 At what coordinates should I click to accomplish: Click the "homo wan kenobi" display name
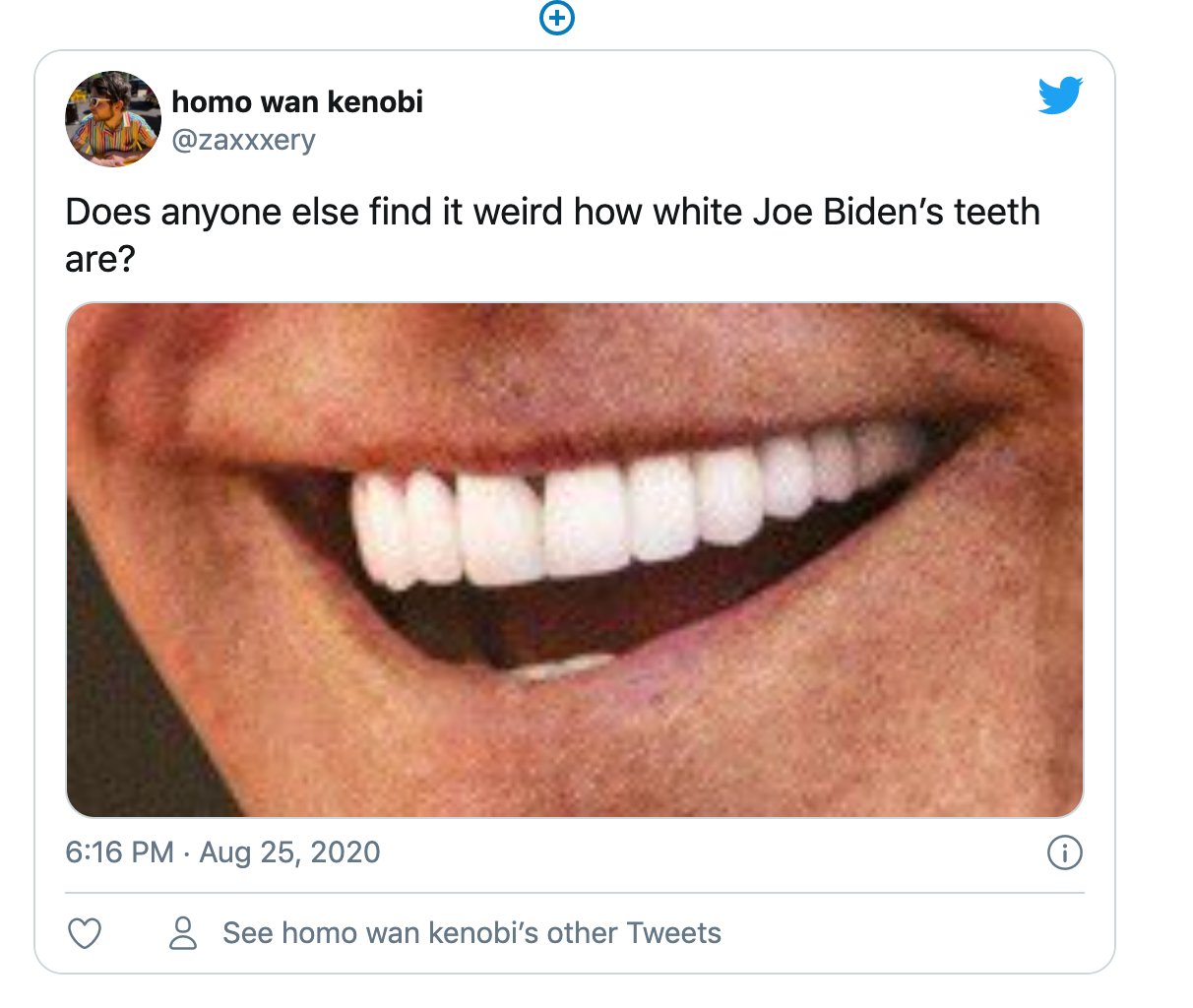297,101
